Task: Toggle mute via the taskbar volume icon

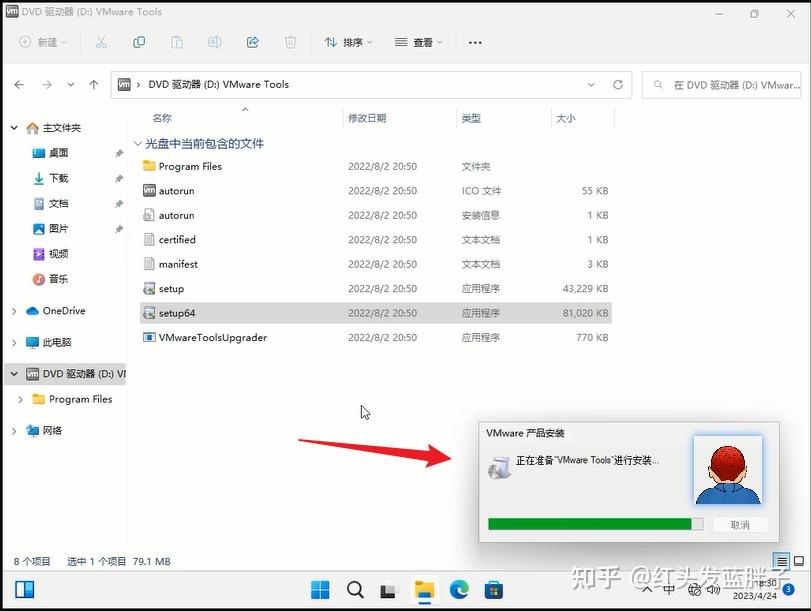Action: pyautogui.click(x=712, y=589)
